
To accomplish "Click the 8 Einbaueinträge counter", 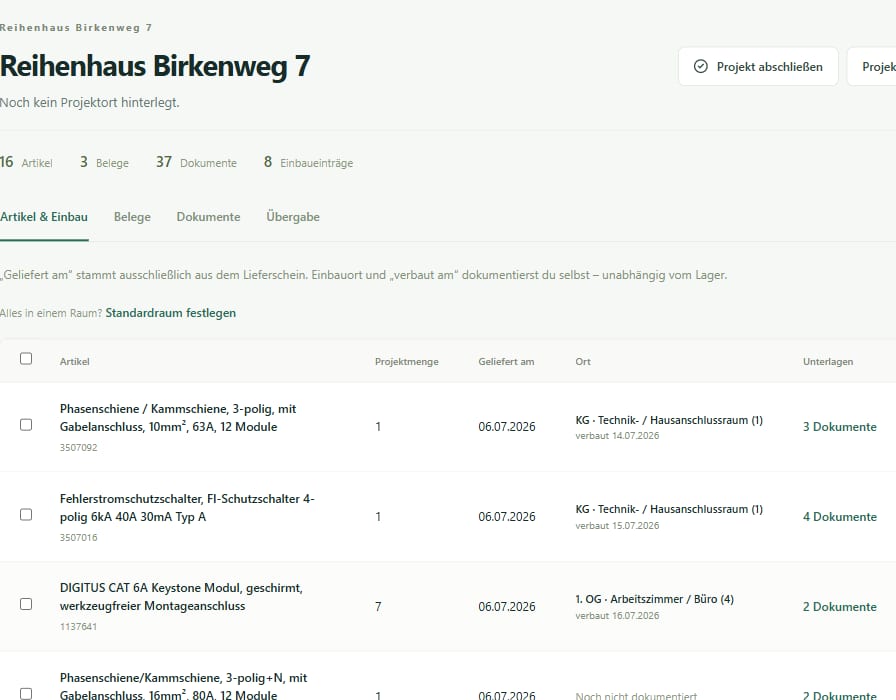I will (x=308, y=162).
